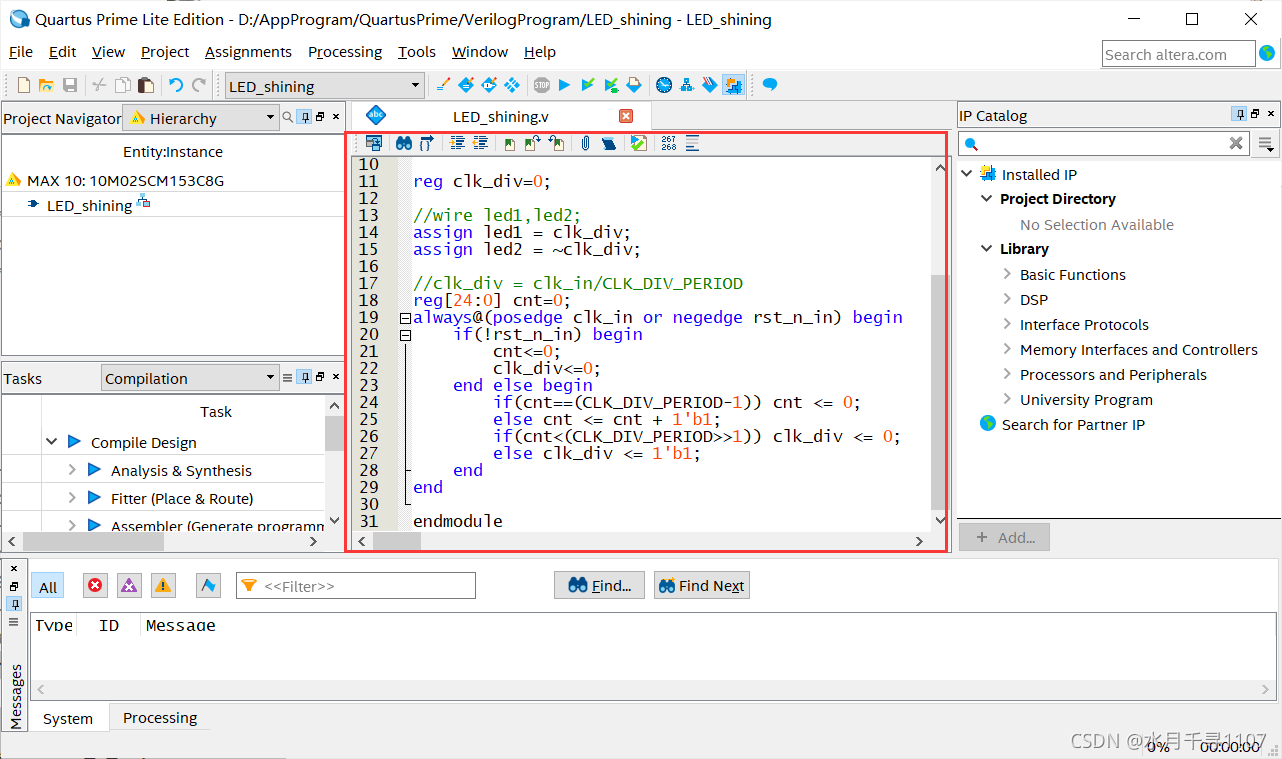Click the Redo arrow icon

pyautogui.click(x=199, y=85)
